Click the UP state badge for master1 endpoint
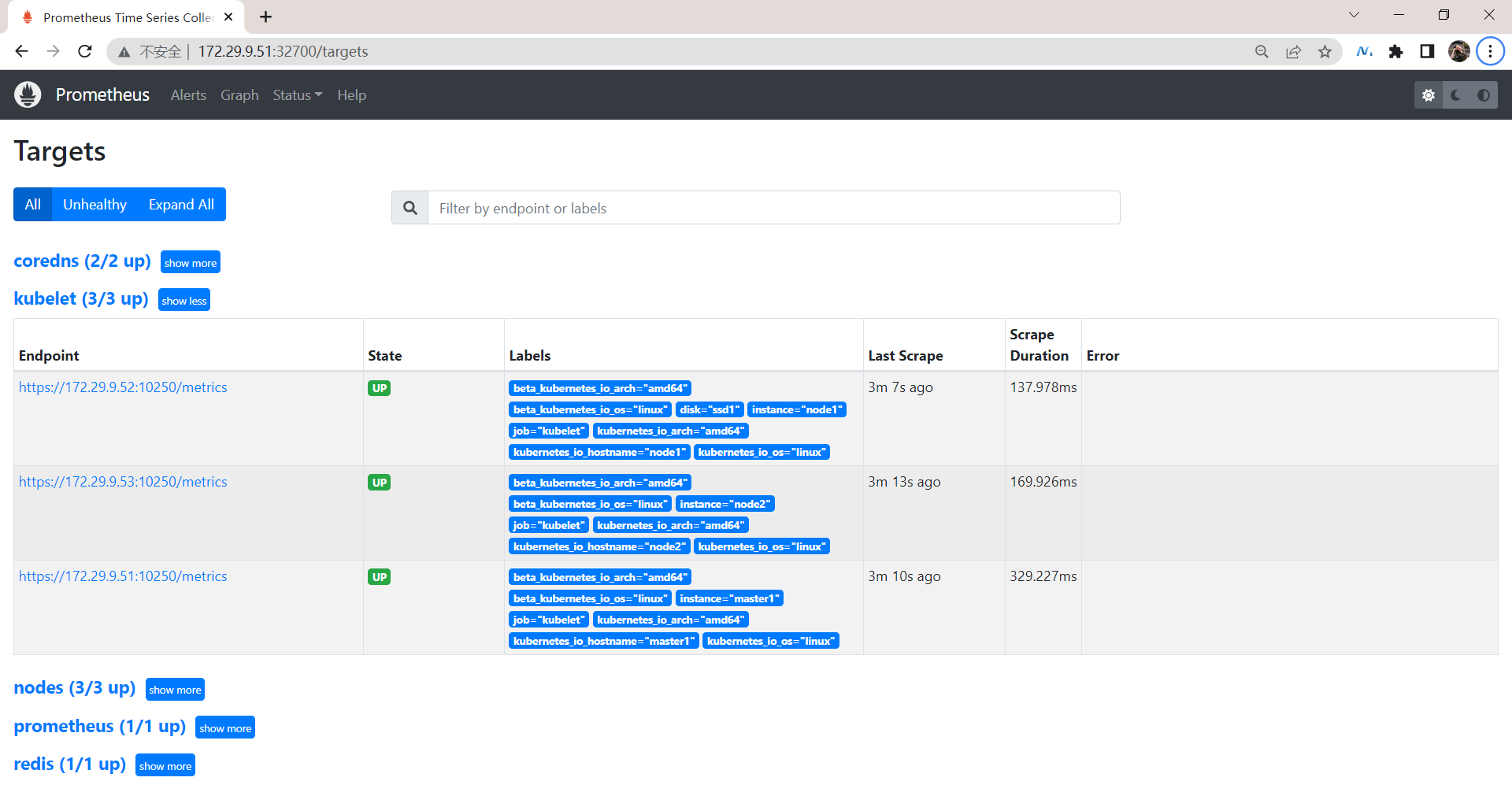This screenshot has width=1512, height=807. [x=380, y=577]
